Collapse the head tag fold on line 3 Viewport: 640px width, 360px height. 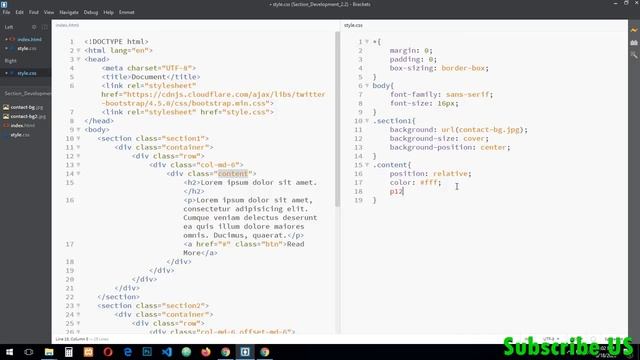tap(78, 60)
